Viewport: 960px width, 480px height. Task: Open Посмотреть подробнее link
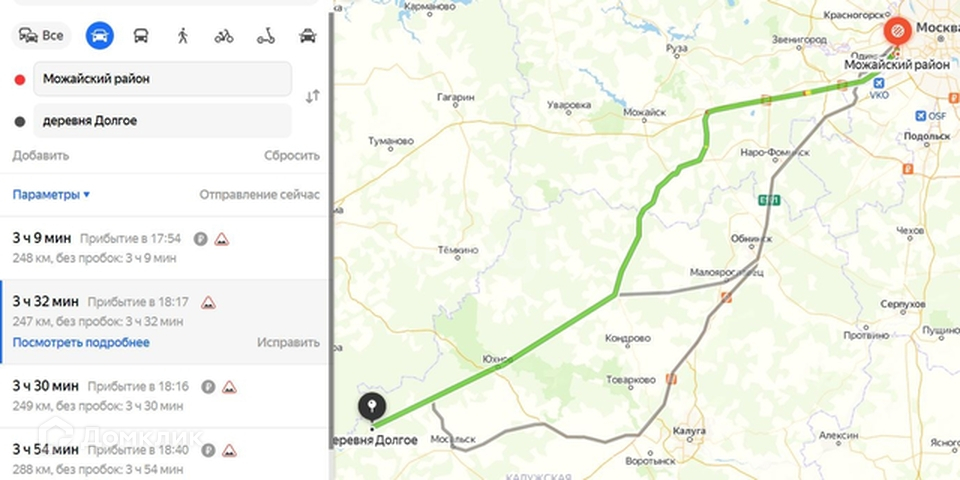(81, 342)
